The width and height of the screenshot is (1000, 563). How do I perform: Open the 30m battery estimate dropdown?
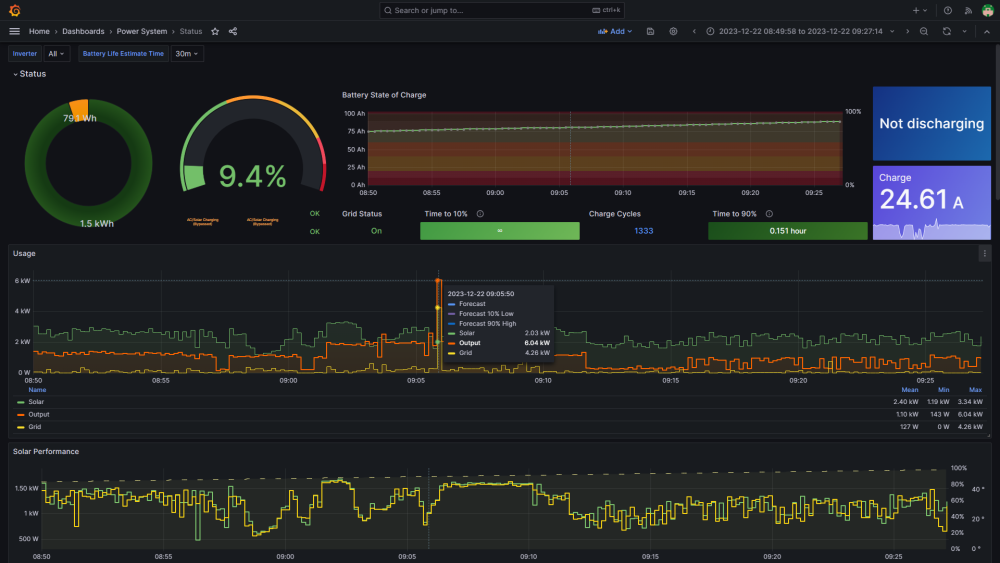click(x=186, y=54)
